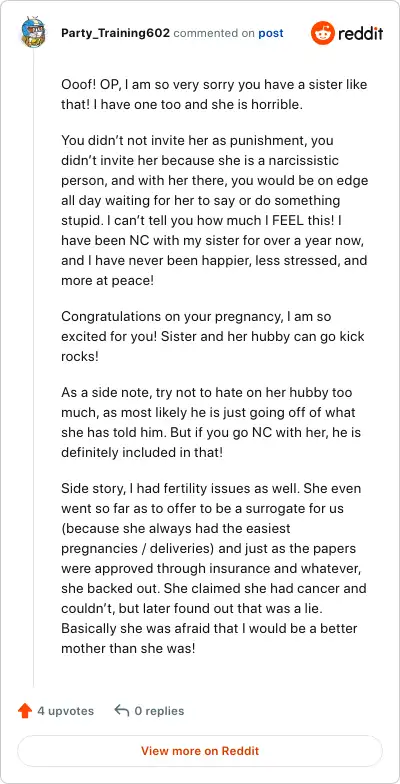Open the Party_Training602 username link

tap(116, 34)
